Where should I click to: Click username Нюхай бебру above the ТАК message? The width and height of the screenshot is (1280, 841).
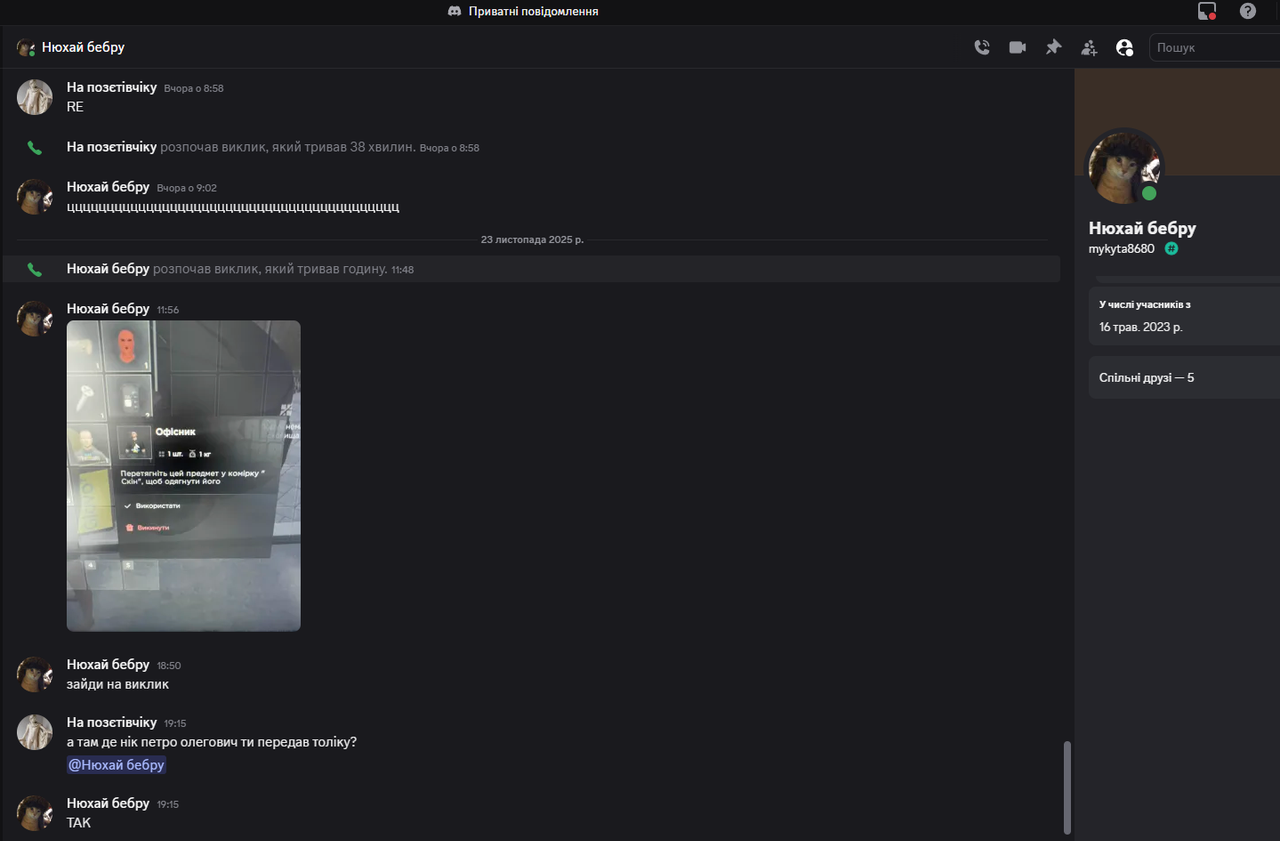[x=108, y=803]
